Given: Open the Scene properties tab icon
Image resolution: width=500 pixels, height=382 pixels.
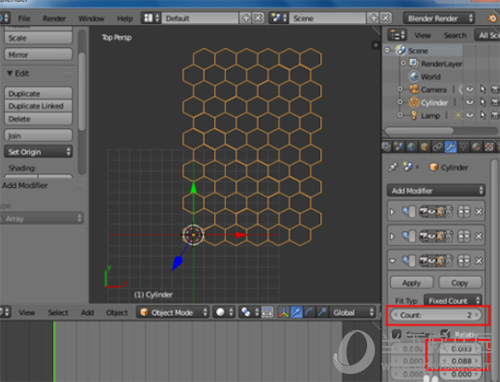Looking at the screenshot, I should 399,147.
